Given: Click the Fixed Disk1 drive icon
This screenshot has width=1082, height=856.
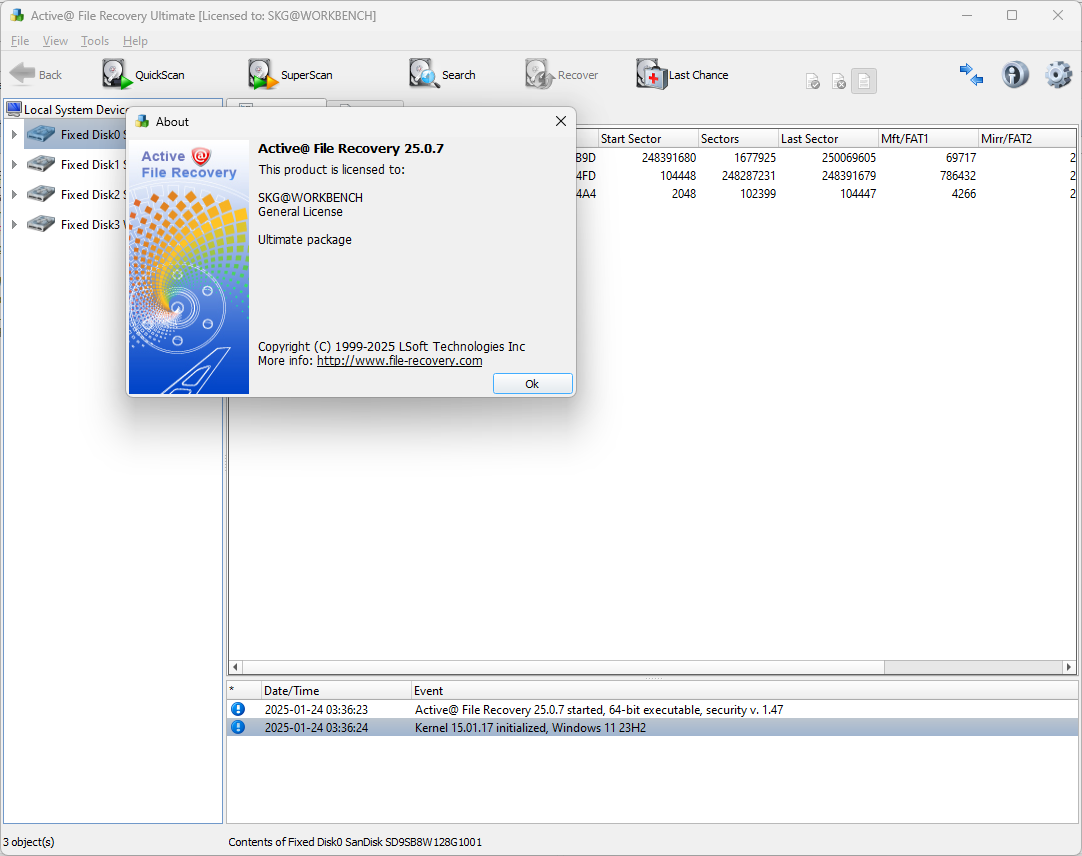Looking at the screenshot, I should pyautogui.click(x=41, y=164).
